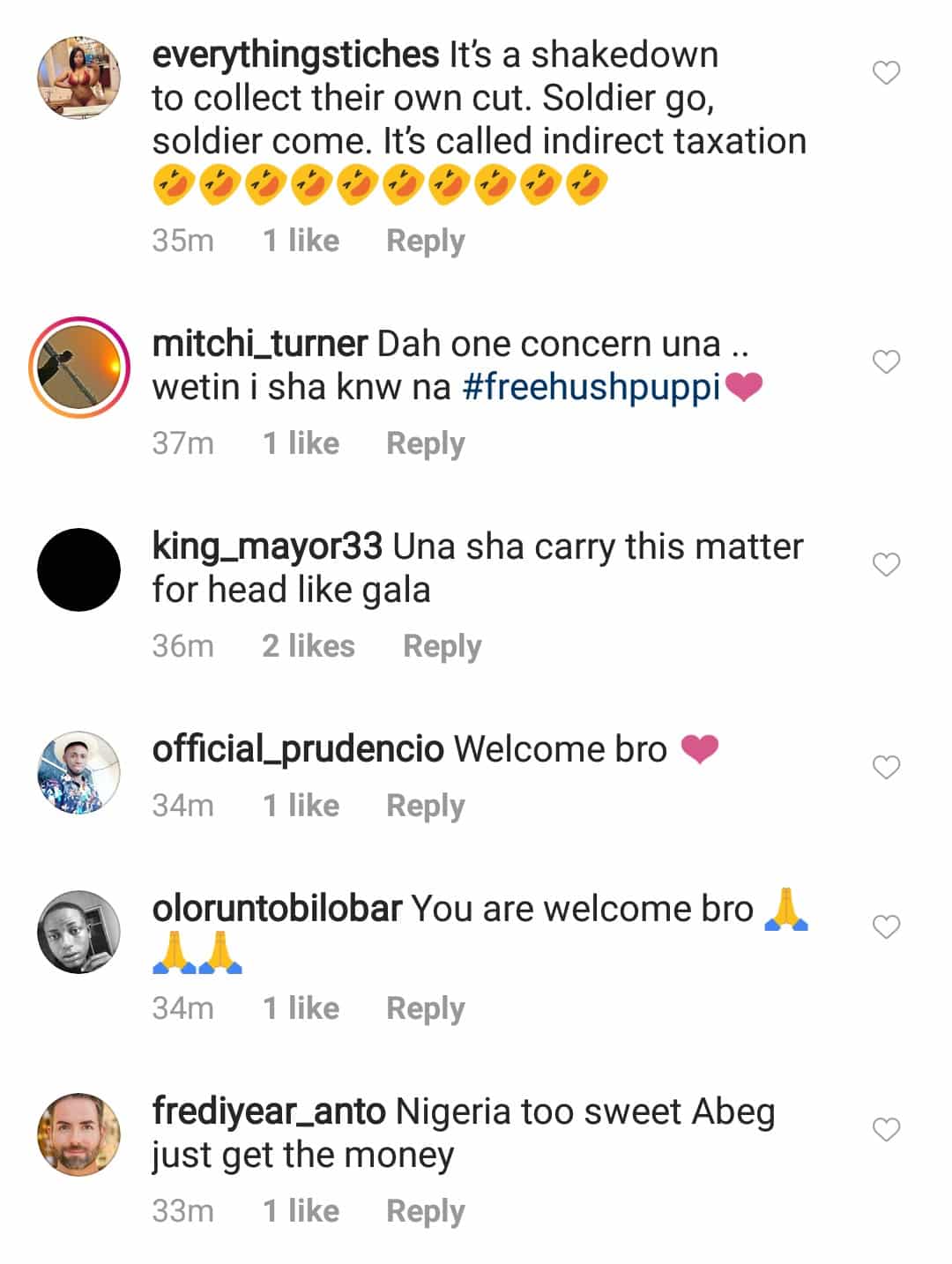
Task: Open frediyear_anto username profile link
Action: pos(268,1112)
